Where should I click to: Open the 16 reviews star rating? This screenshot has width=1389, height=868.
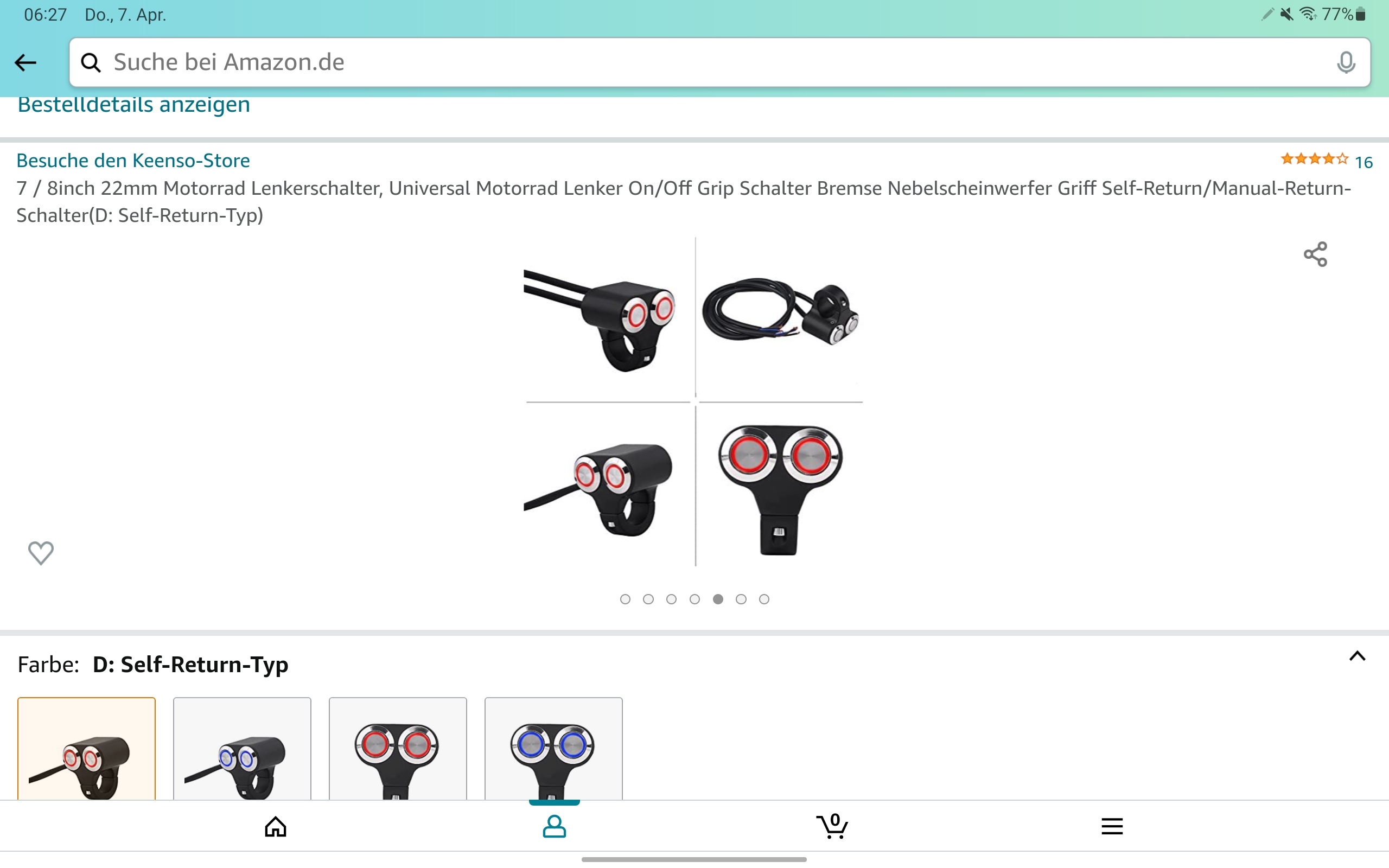click(x=1327, y=161)
